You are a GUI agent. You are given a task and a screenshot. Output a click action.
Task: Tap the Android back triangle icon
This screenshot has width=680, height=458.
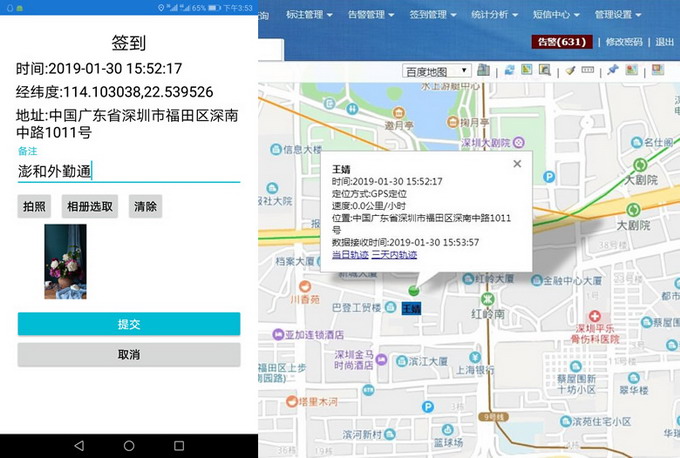(79, 445)
